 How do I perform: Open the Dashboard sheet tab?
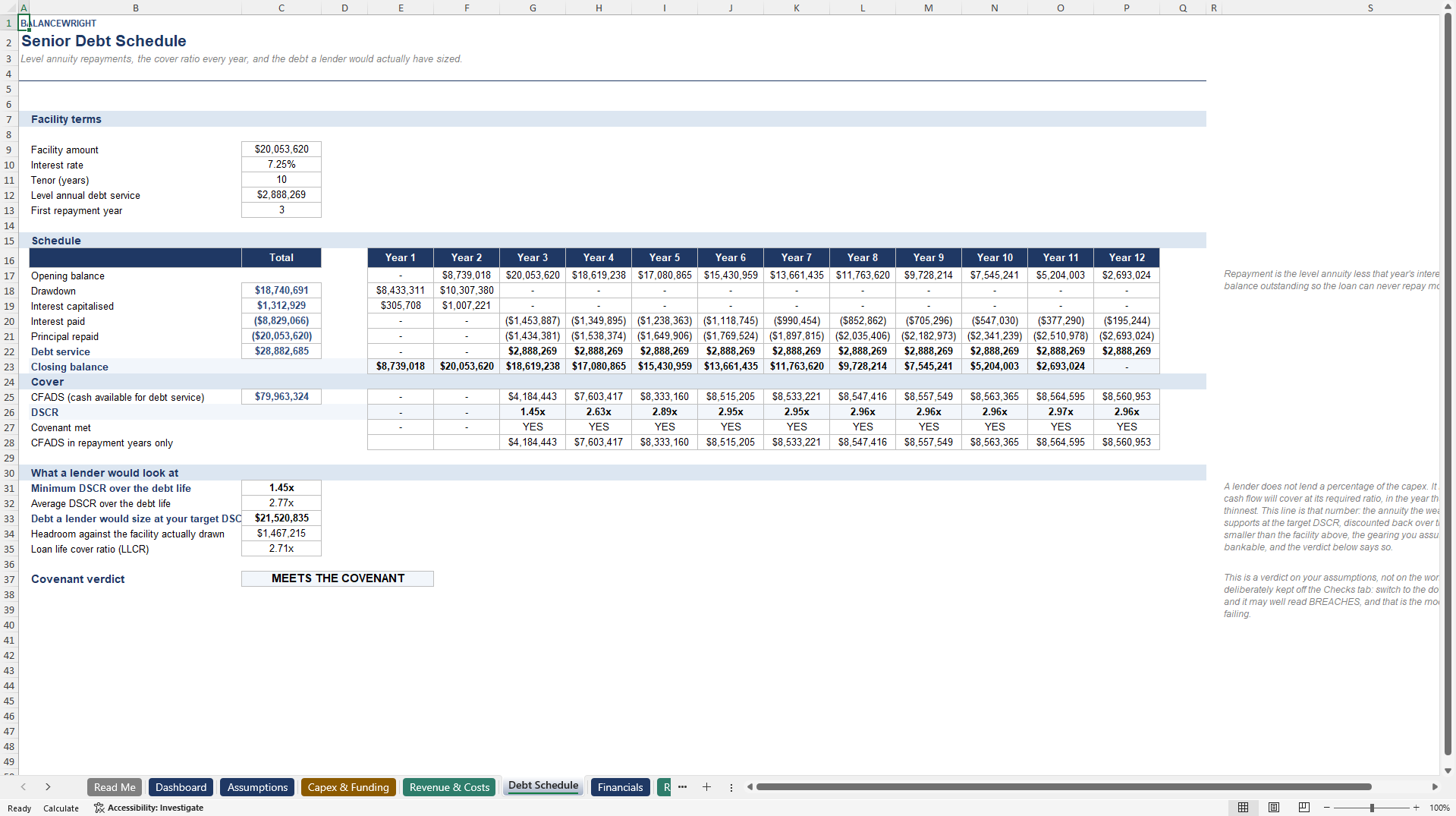click(x=181, y=787)
